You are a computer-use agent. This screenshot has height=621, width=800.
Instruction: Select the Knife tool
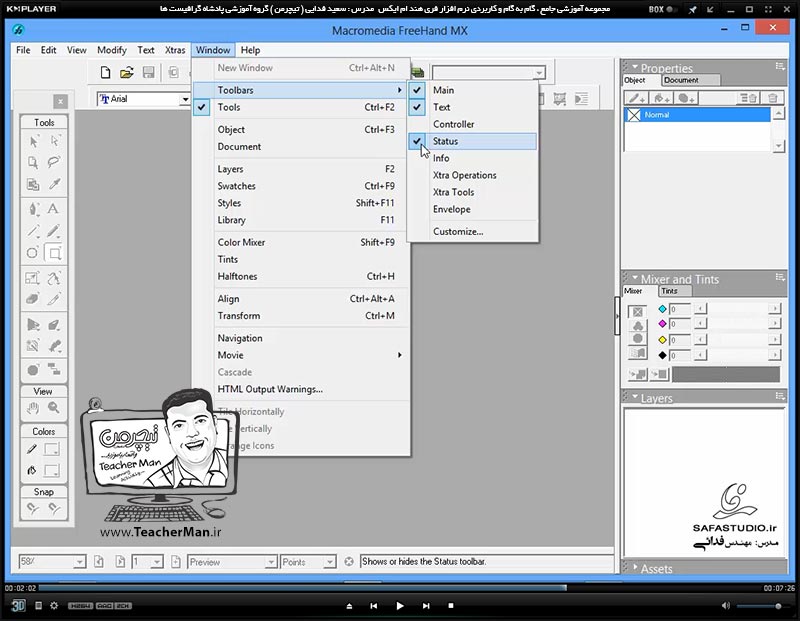(x=54, y=299)
